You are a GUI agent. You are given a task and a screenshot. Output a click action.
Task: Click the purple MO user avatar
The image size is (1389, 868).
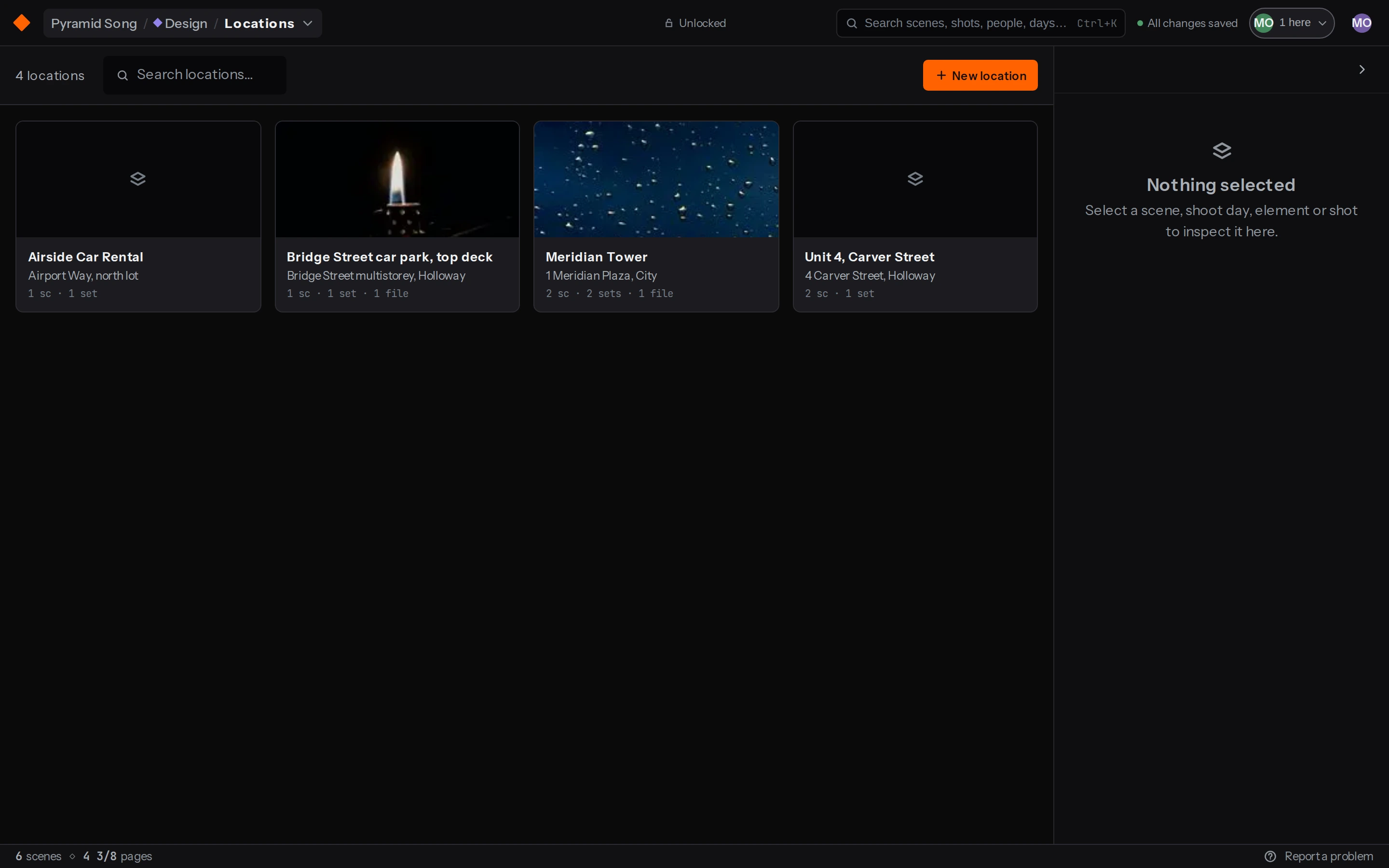[1362, 23]
